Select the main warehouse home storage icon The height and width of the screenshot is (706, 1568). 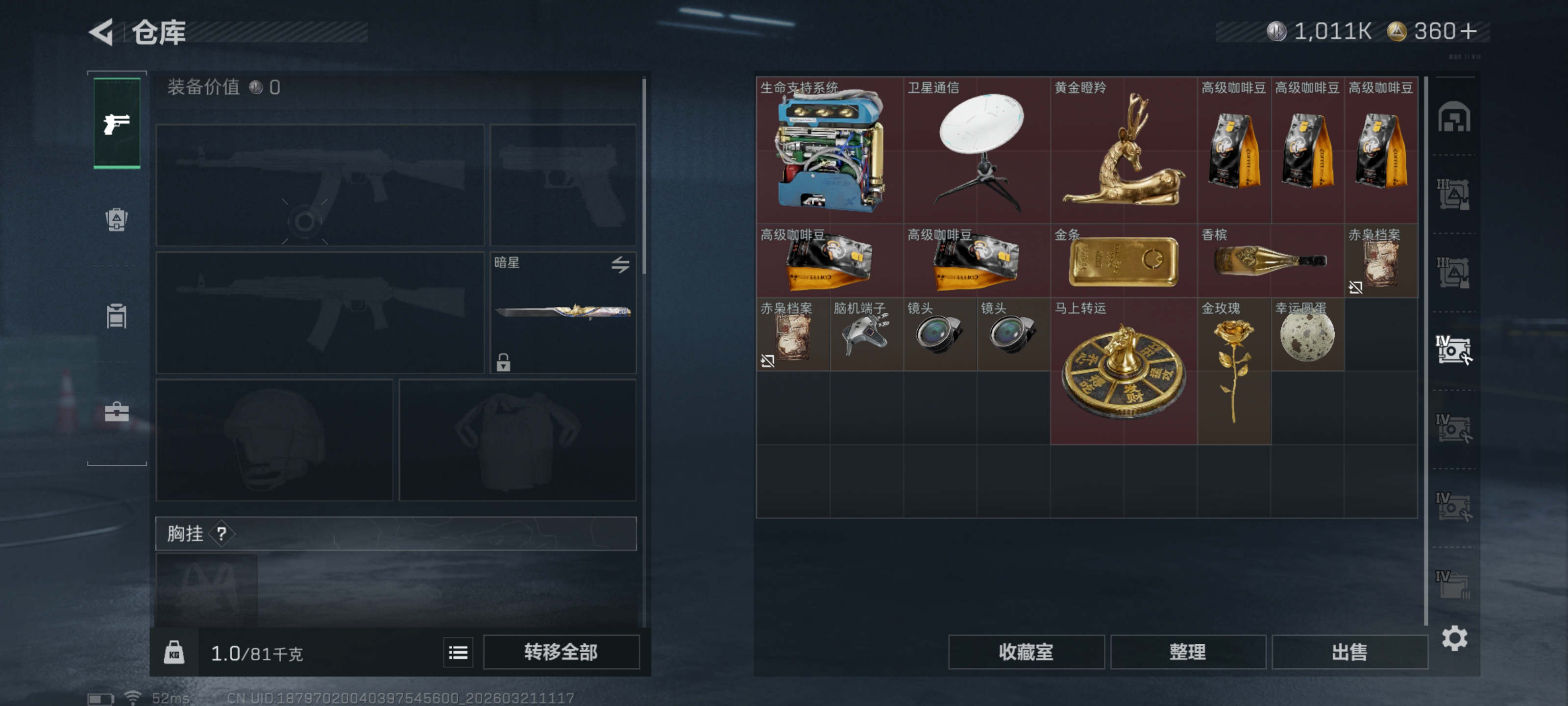tap(1453, 117)
